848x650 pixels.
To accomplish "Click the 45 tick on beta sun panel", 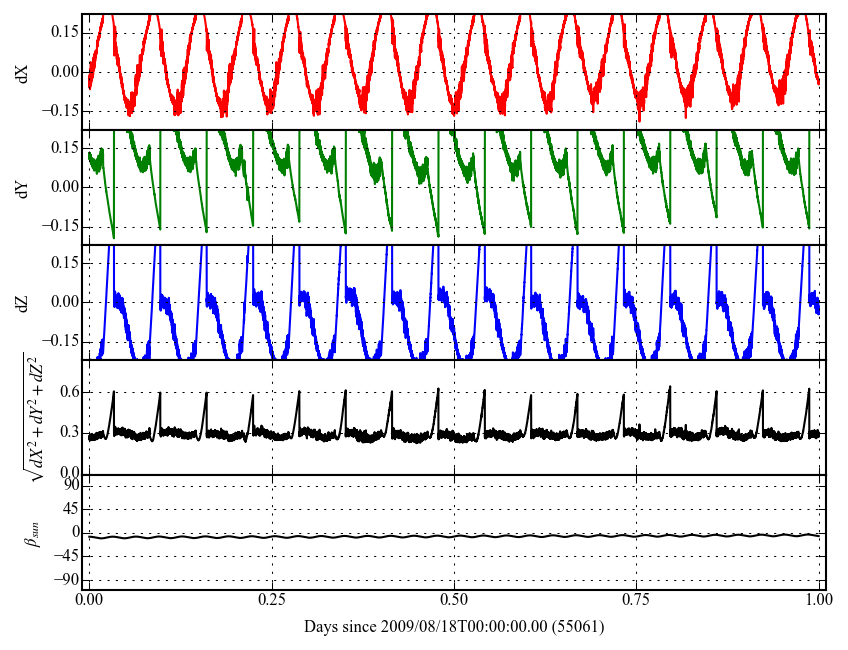I will coord(71,509).
